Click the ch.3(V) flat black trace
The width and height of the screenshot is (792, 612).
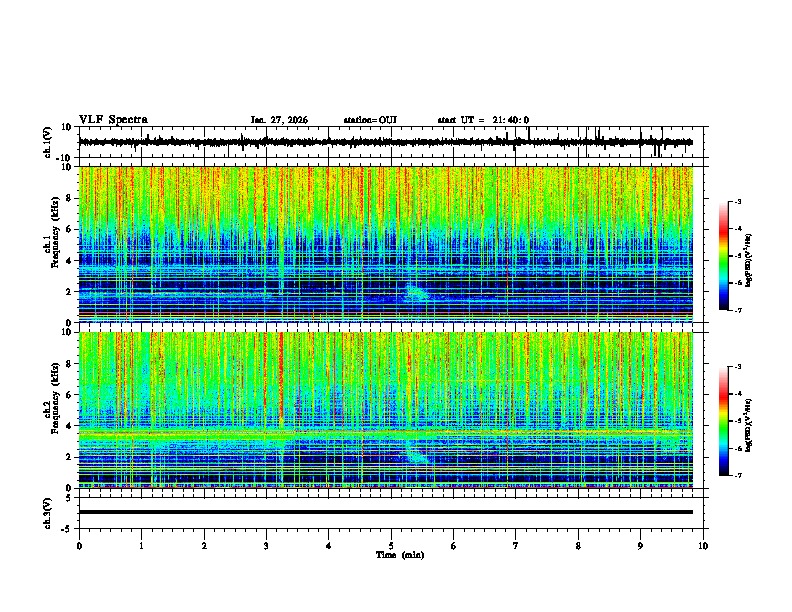pyautogui.click(x=386, y=512)
